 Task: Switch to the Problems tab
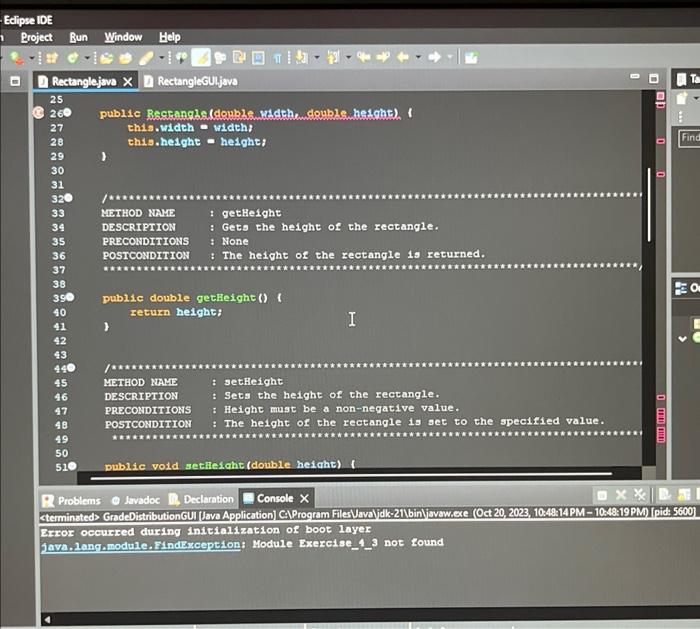coord(71,500)
